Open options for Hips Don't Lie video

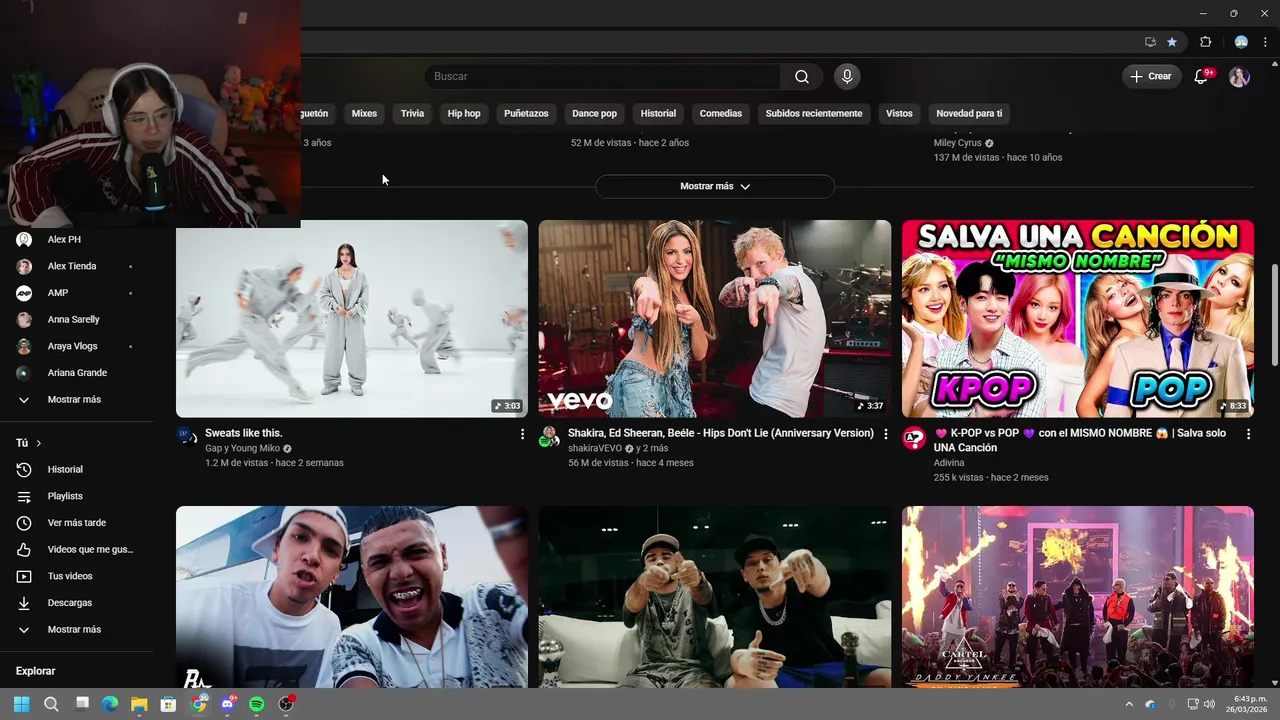coord(885,434)
